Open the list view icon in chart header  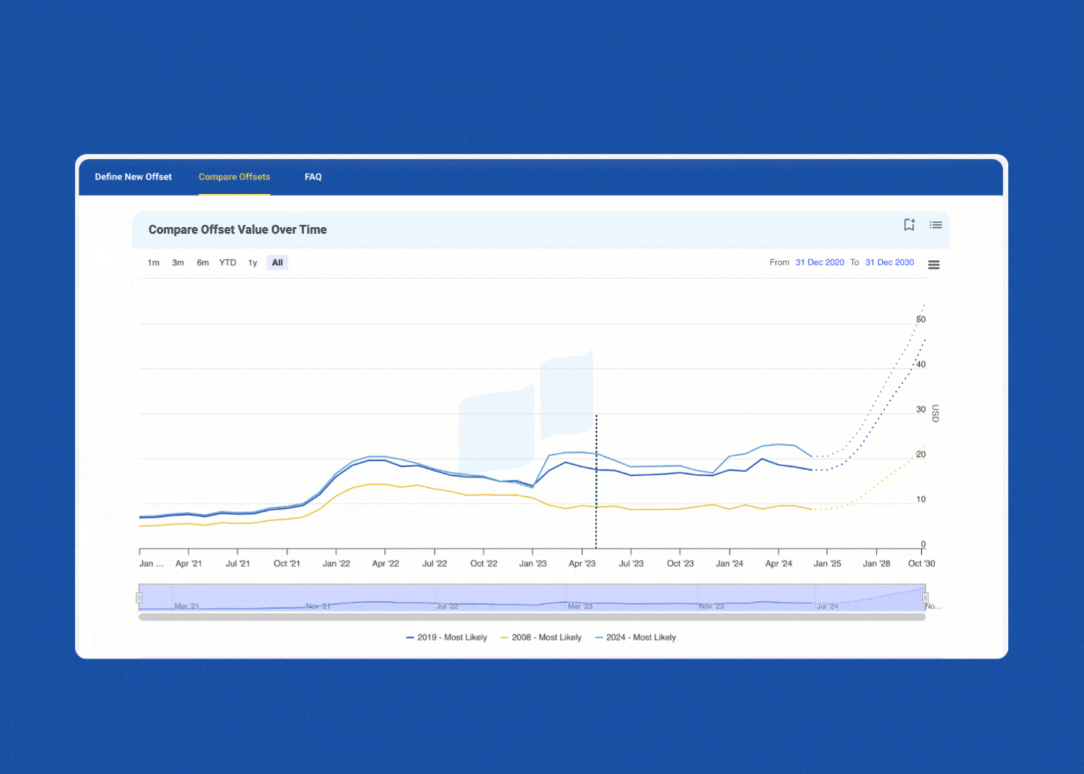click(935, 225)
